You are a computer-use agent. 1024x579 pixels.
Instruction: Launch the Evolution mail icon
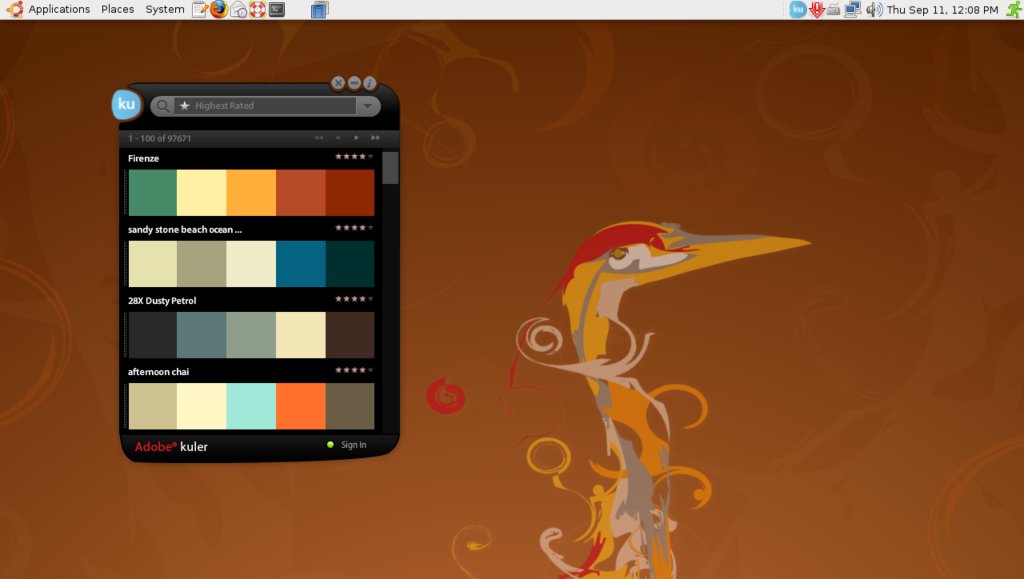pyautogui.click(x=238, y=10)
